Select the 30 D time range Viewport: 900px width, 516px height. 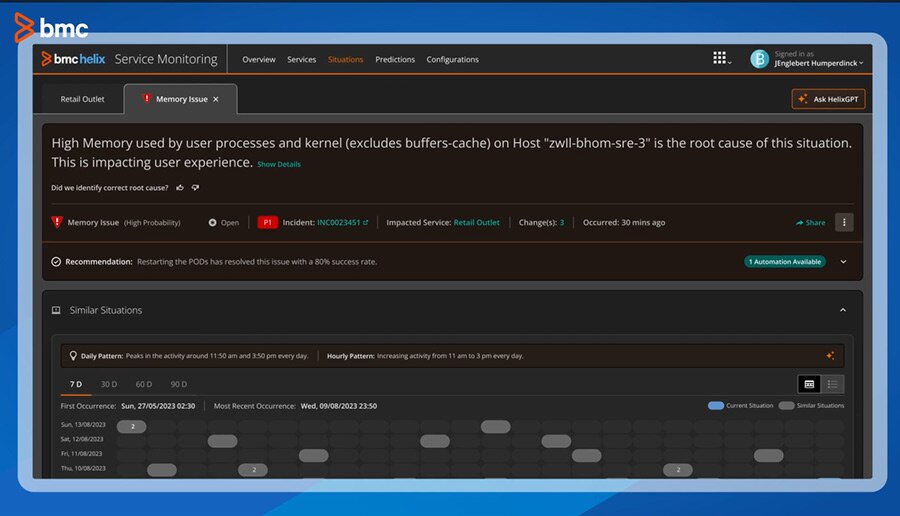[x=108, y=384]
